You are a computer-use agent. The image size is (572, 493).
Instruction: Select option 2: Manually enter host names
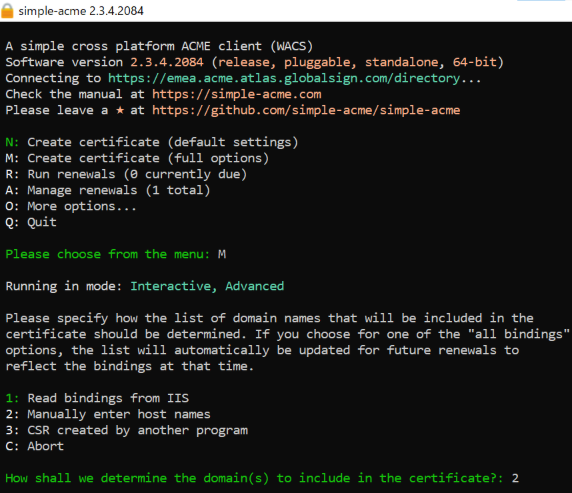108,414
